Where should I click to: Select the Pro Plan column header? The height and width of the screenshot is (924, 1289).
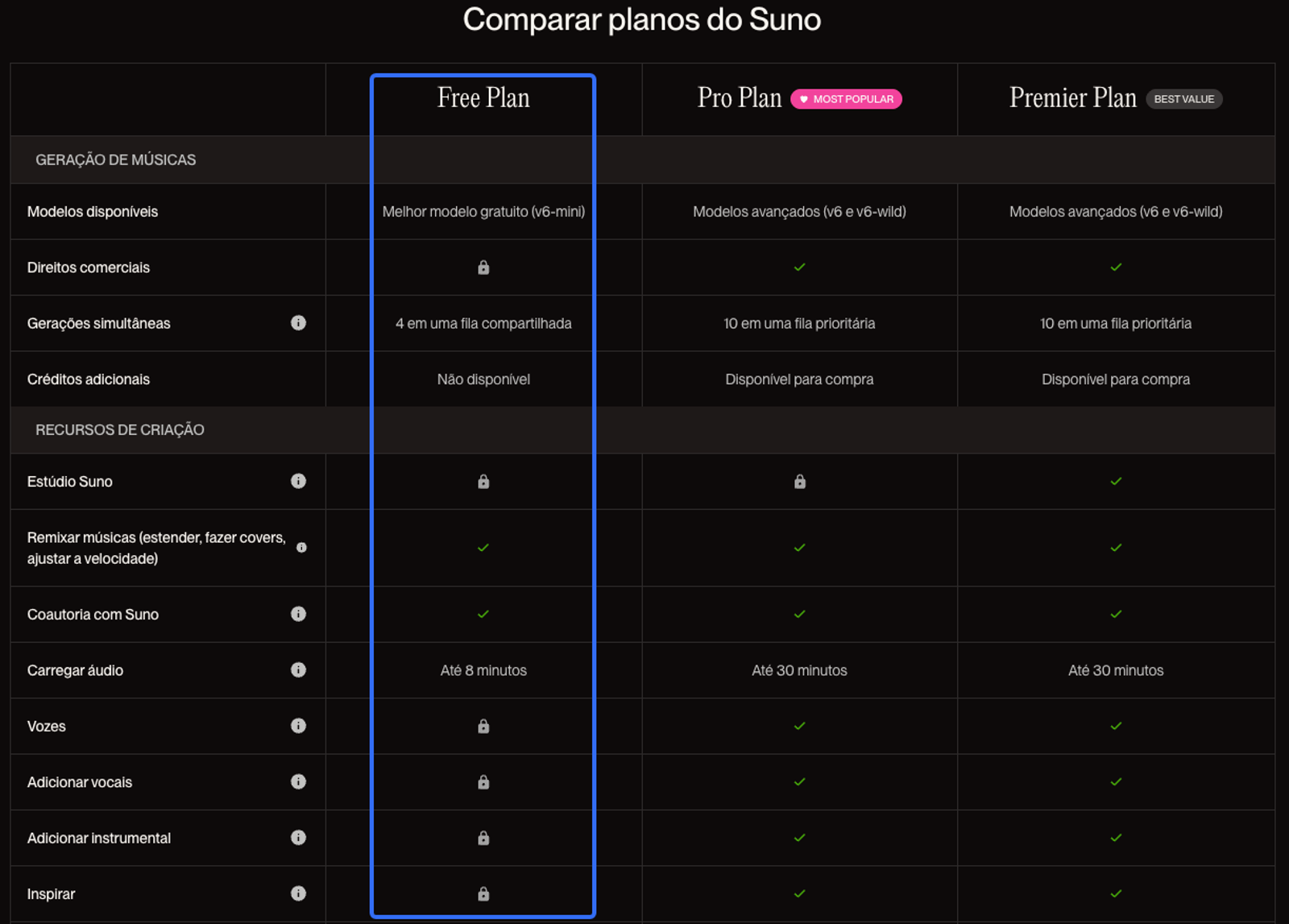(x=740, y=98)
